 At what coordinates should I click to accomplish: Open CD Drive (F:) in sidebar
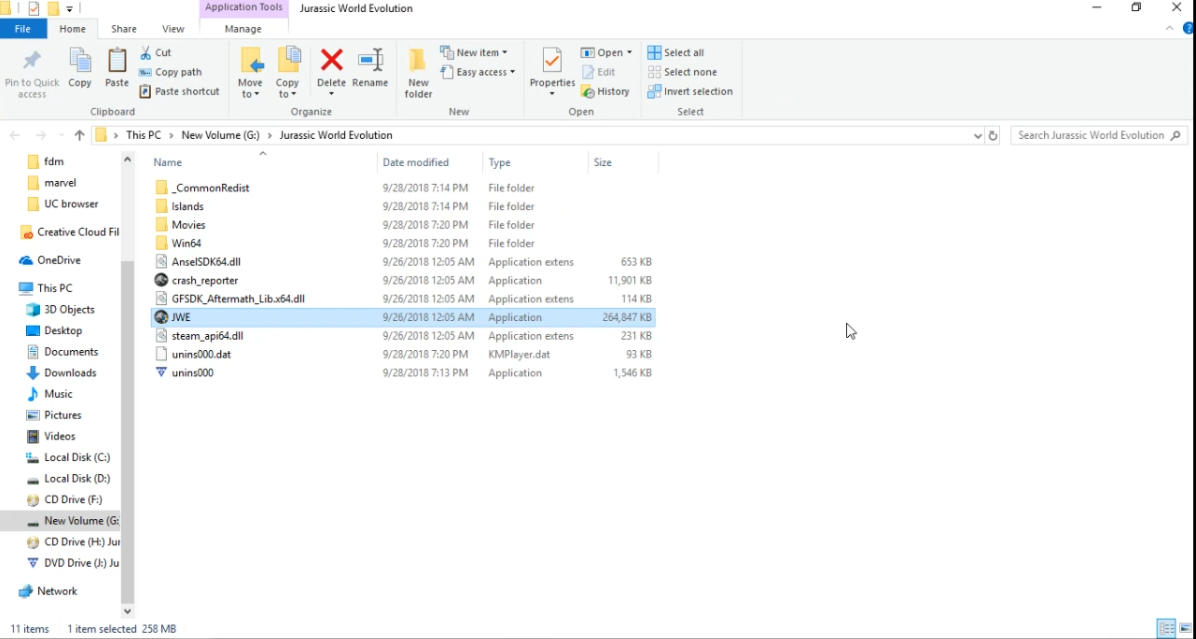[72, 499]
